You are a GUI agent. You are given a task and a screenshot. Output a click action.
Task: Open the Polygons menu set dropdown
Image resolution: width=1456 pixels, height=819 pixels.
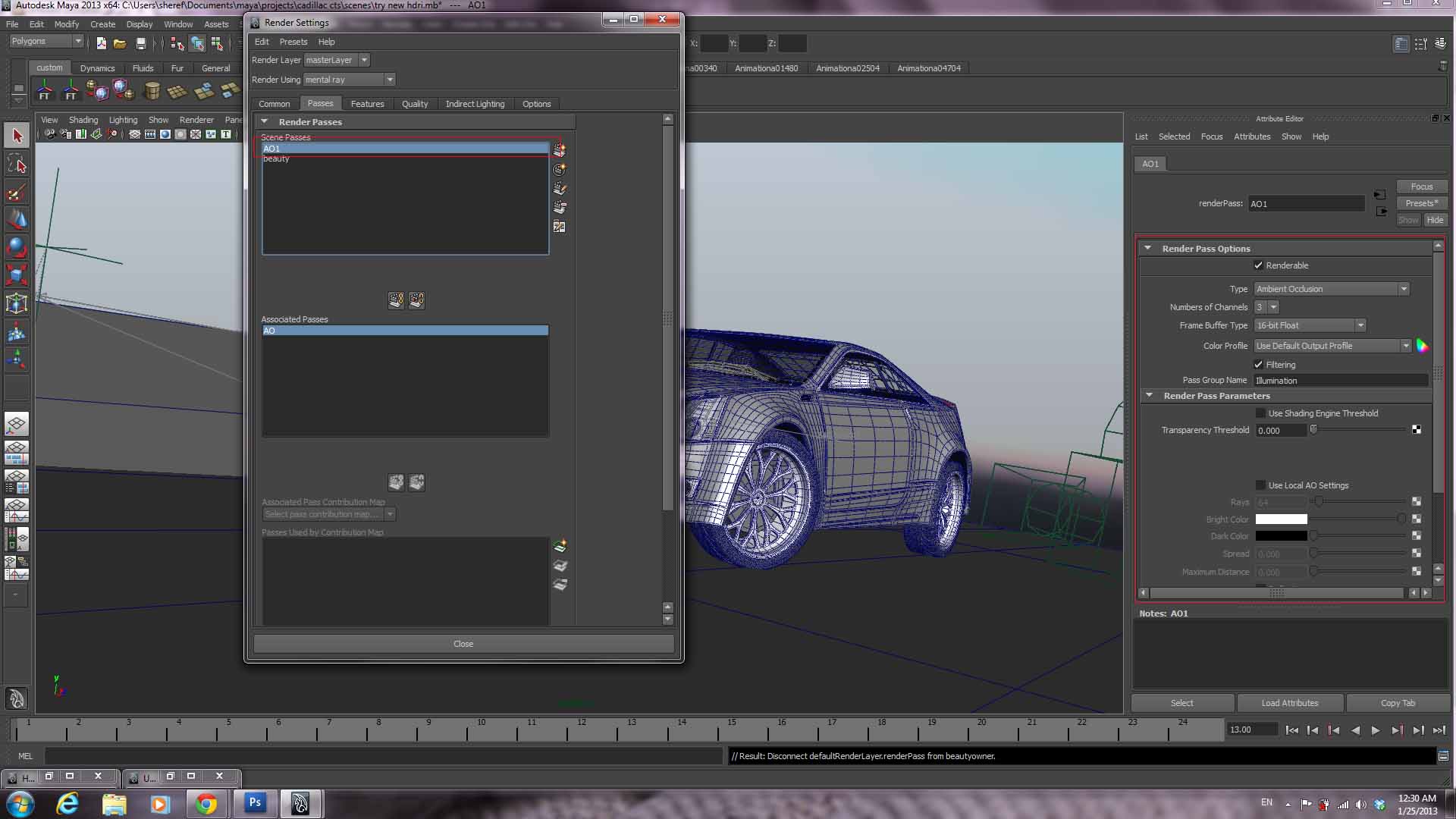pos(45,41)
